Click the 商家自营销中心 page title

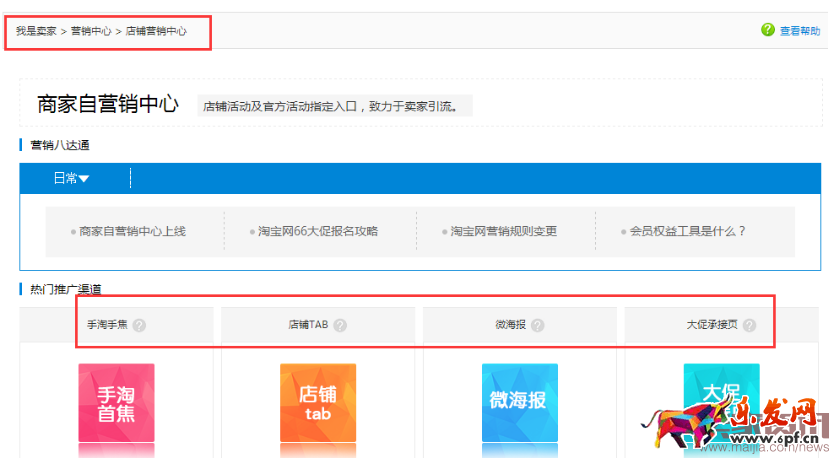click(x=108, y=104)
